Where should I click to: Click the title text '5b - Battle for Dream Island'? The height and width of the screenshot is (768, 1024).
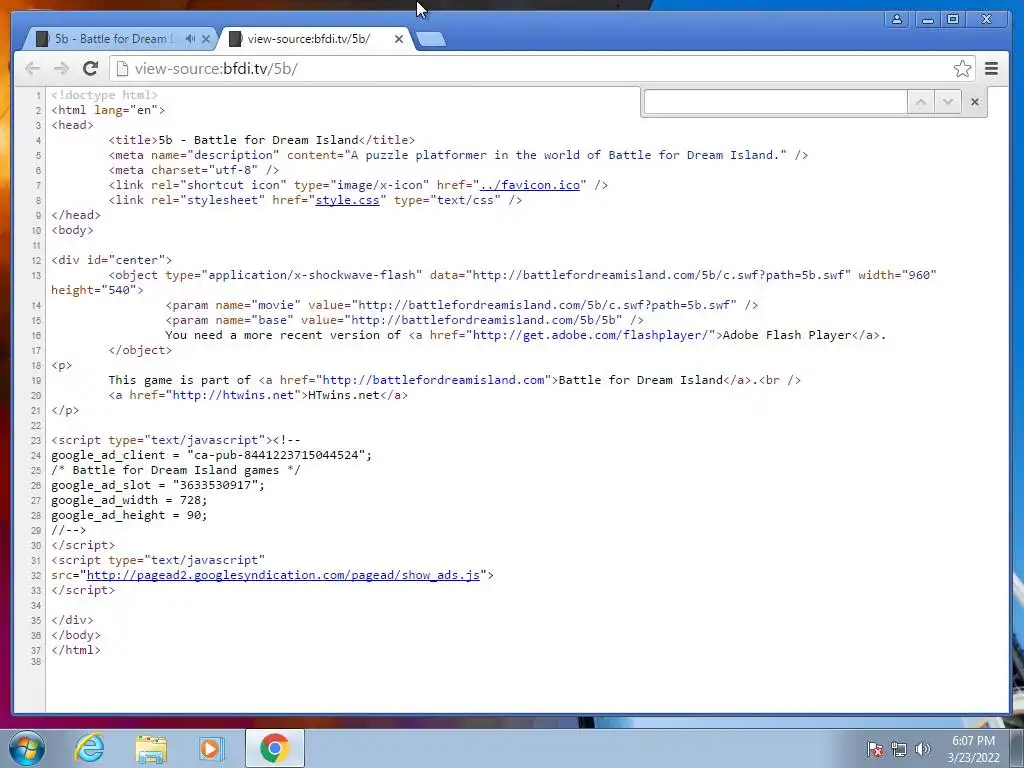pos(259,140)
